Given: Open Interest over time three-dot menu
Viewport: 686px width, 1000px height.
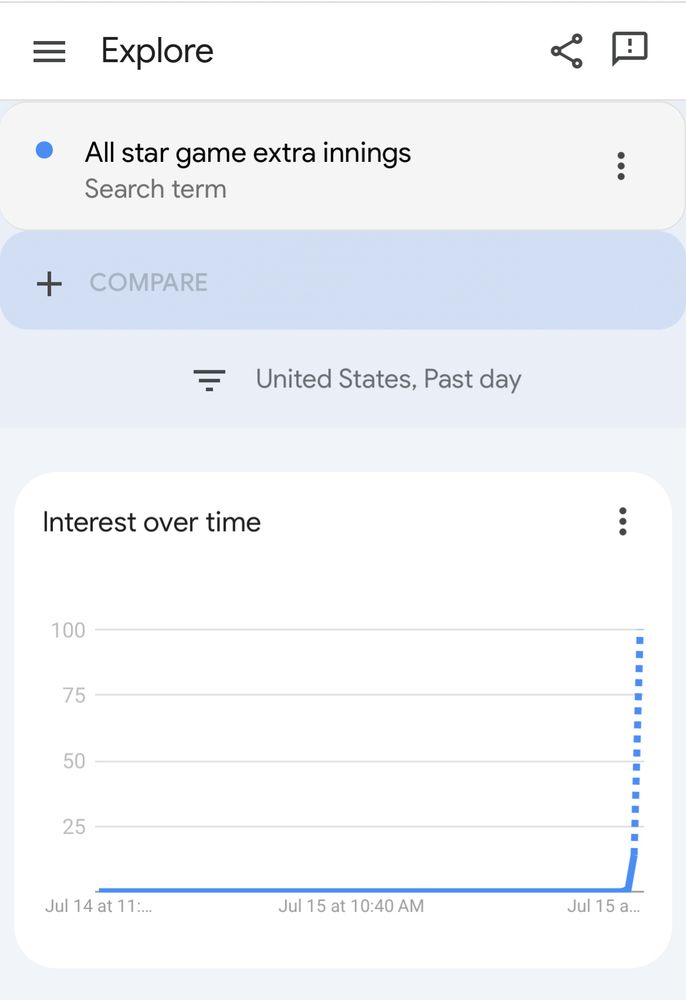Looking at the screenshot, I should [623, 521].
